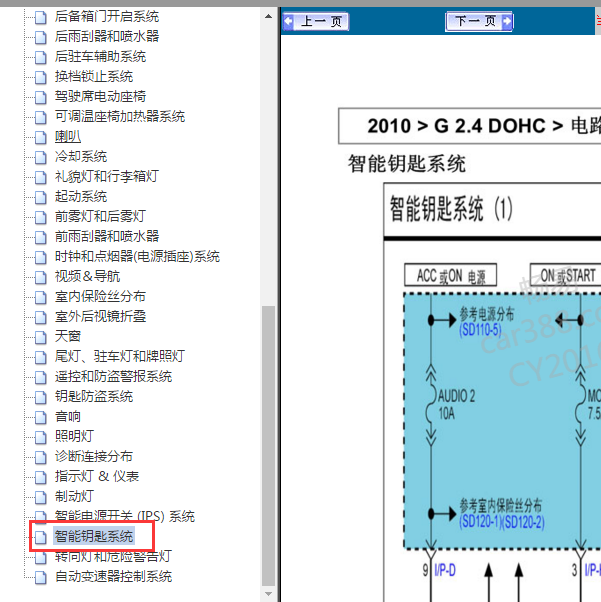Click document icon next to 喇叭
Screen dimensions: 601x602
tap(41, 137)
